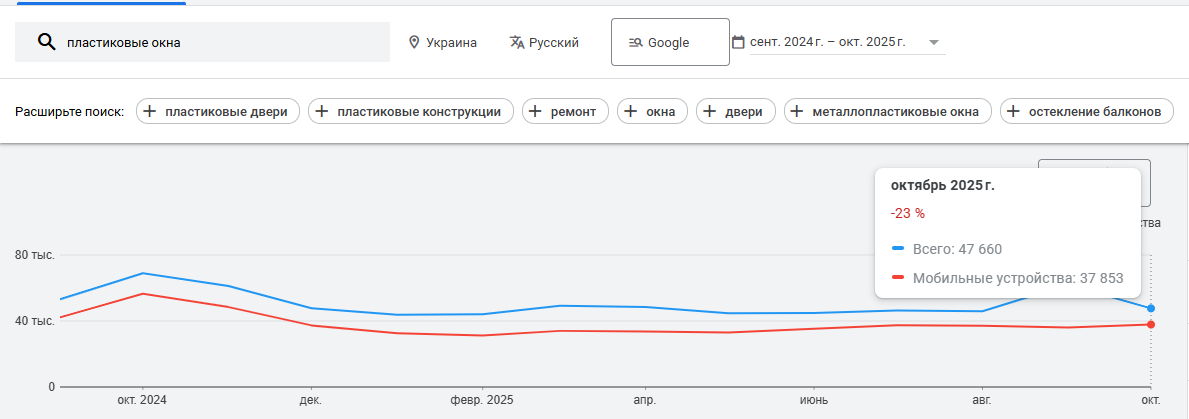
Task: Focus the пластиковые окна search field
Action: click(220, 43)
